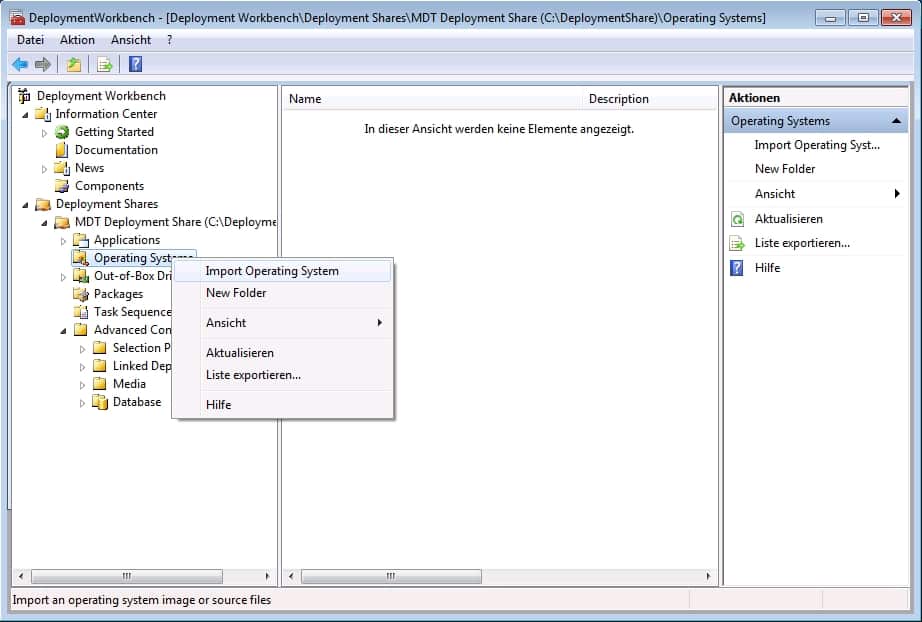This screenshot has height=622, width=922.
Task: Click Import Operating Syst... in Aktionen pane
Action: pos(817,145)
